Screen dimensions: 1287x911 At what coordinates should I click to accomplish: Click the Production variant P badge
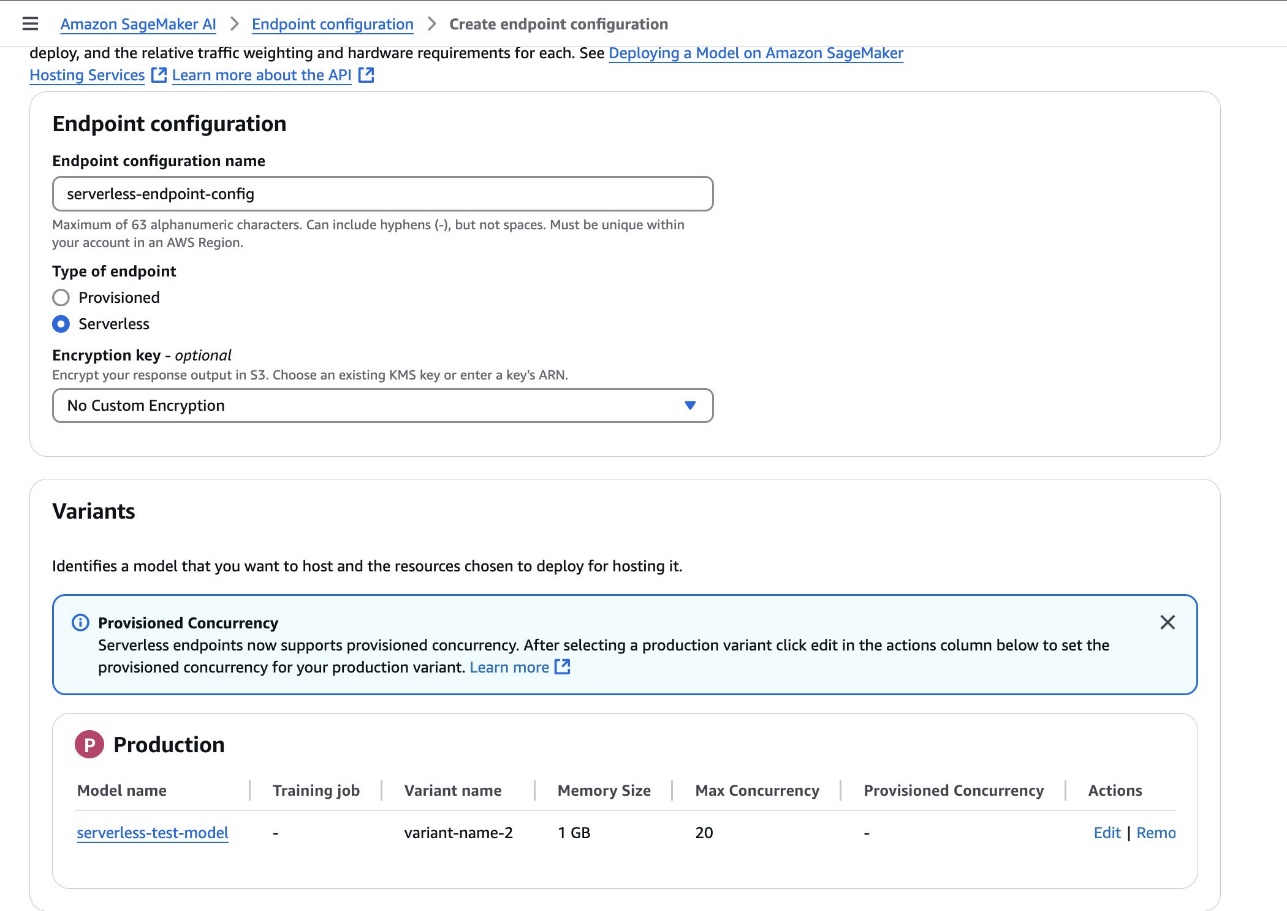(89, 745)
